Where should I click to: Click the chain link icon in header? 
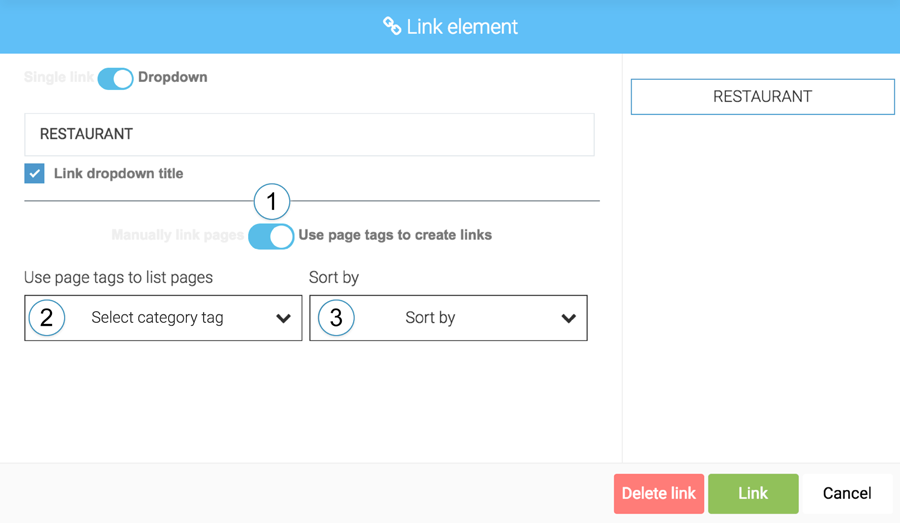392,26
